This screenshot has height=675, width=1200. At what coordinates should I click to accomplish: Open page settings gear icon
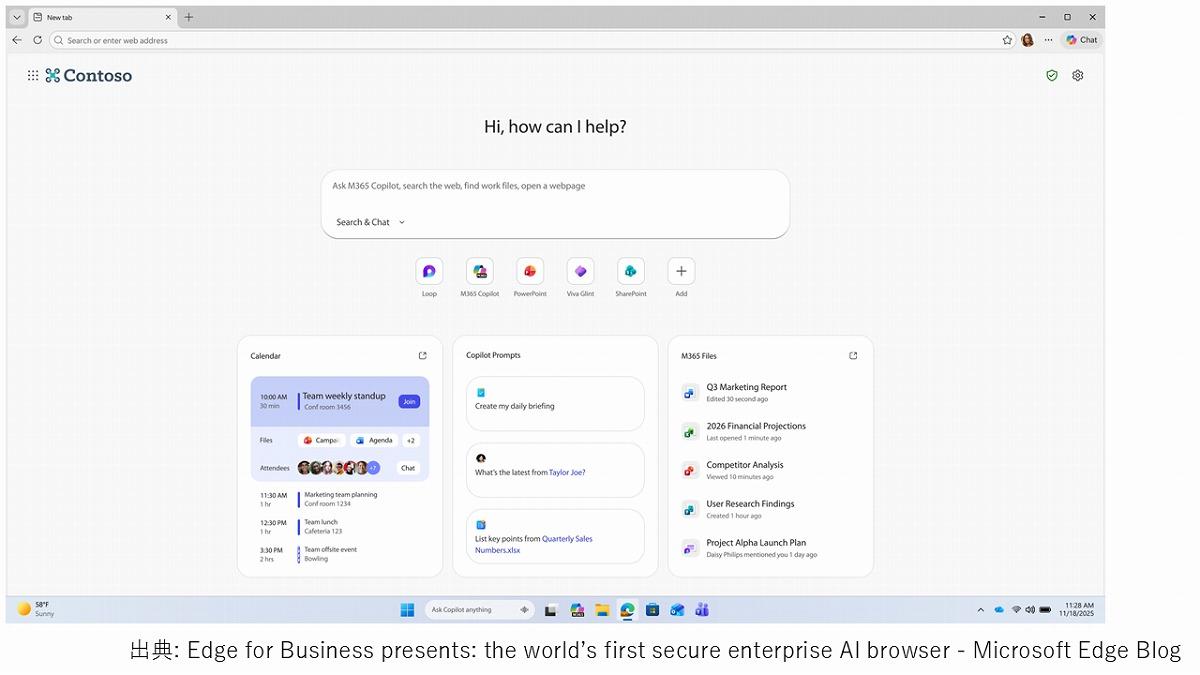click(x=1077, y=75)
